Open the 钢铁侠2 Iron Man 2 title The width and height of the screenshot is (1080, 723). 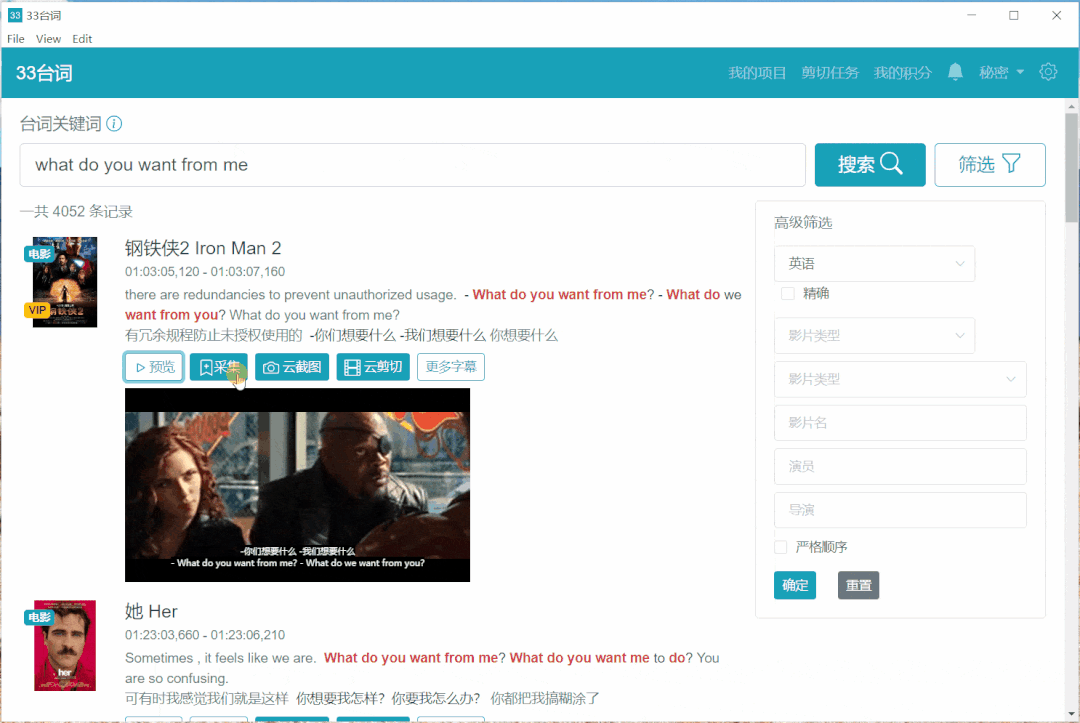pyautogui.click(x=203, y=248)
